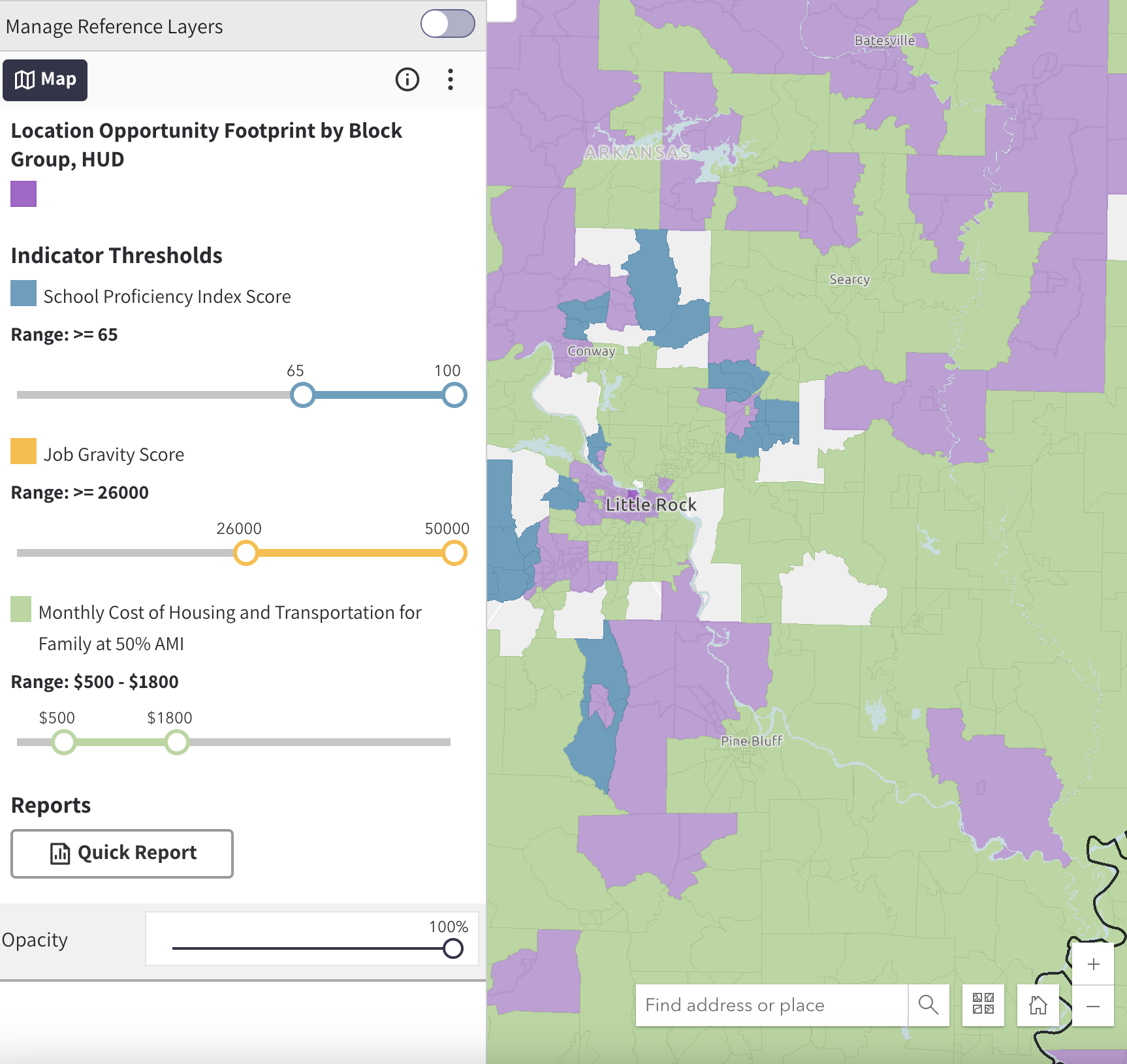Zoom in using the plus icon
Screen dimensions: 1127x1064
tap(1093, 963)
